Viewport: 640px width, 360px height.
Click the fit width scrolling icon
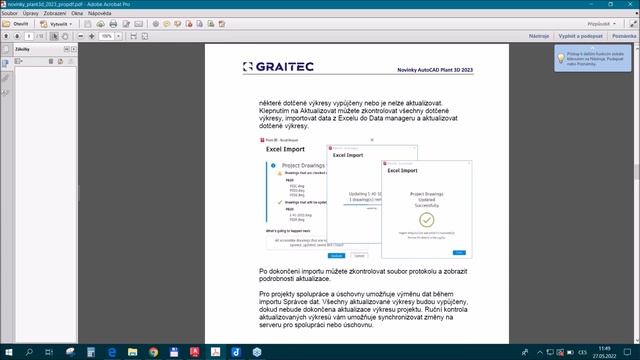(133, 36)
